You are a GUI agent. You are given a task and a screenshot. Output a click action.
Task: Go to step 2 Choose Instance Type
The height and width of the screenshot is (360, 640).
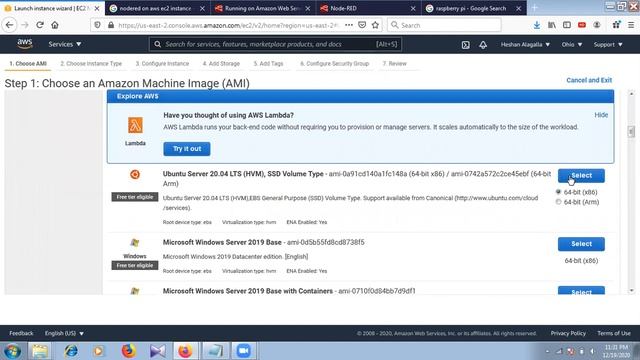(91, 64)
